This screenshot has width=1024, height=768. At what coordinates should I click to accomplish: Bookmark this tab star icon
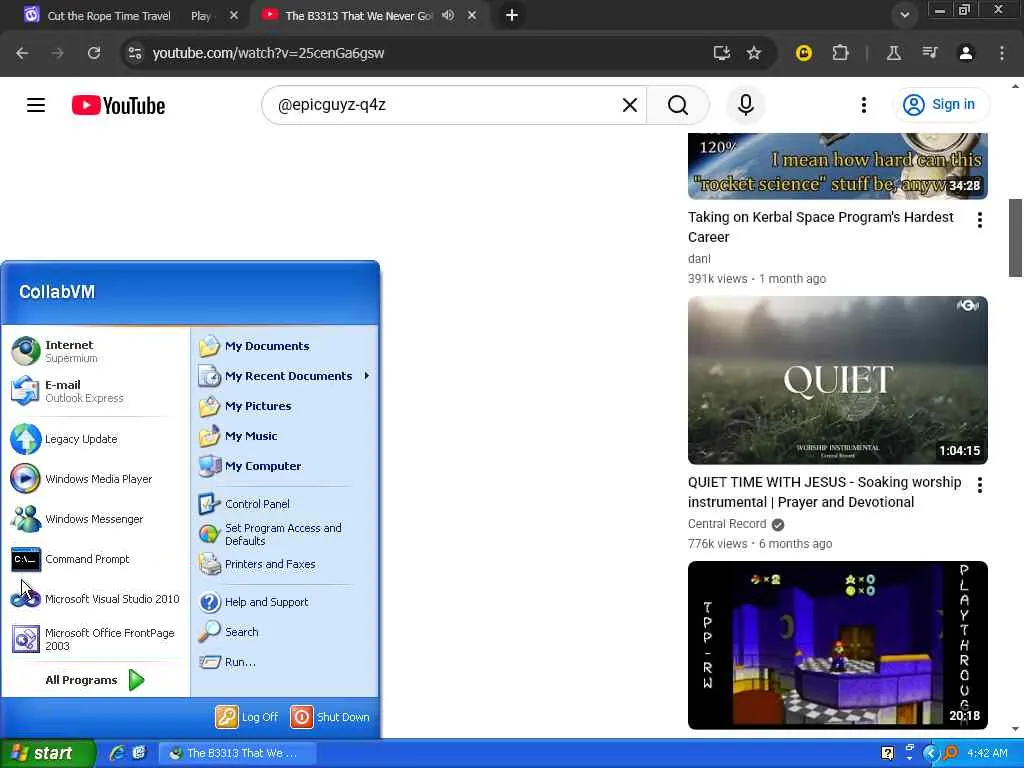pyautogui.click(x=754, y=53)
